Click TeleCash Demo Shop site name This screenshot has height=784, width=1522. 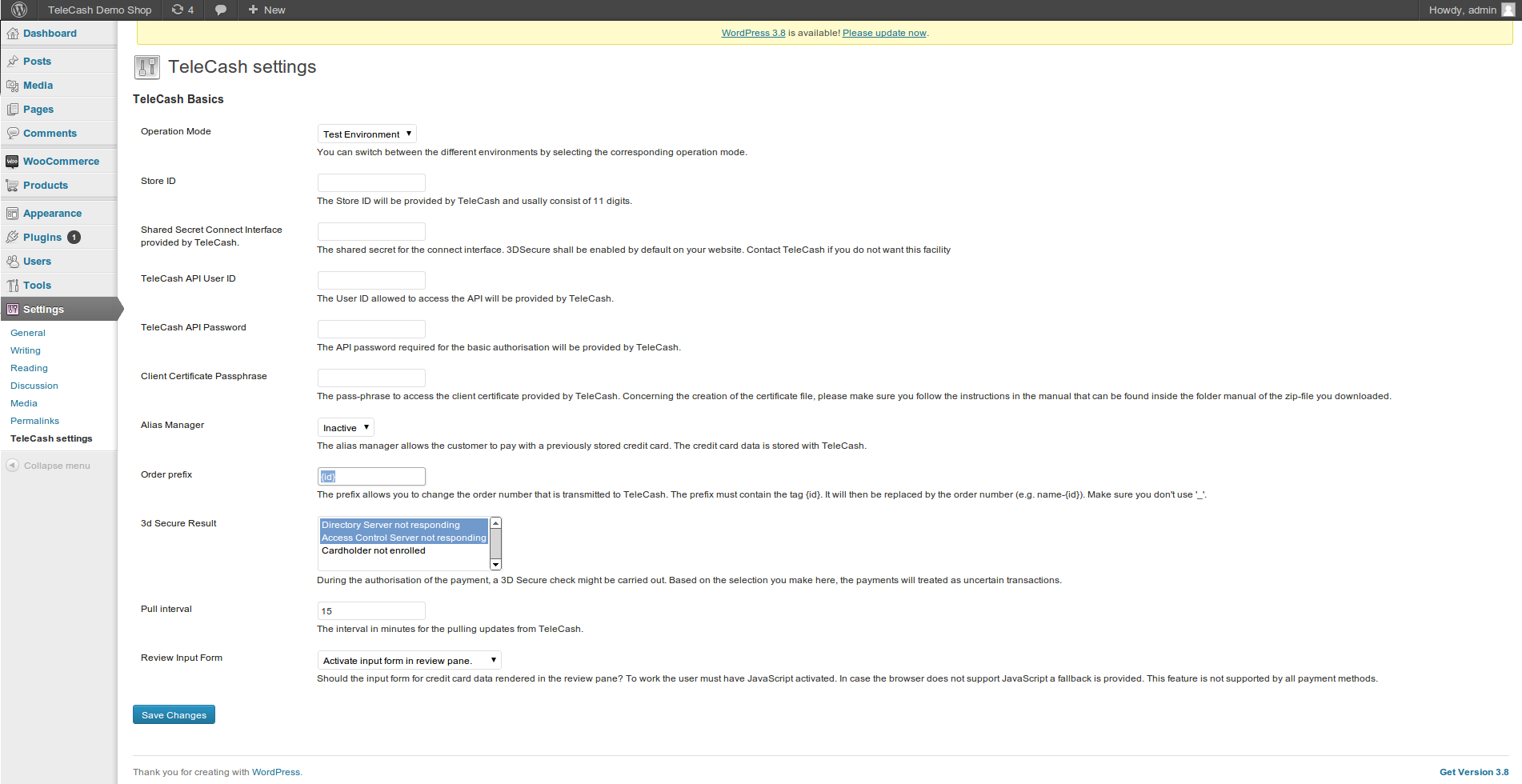tap(99, 10)
